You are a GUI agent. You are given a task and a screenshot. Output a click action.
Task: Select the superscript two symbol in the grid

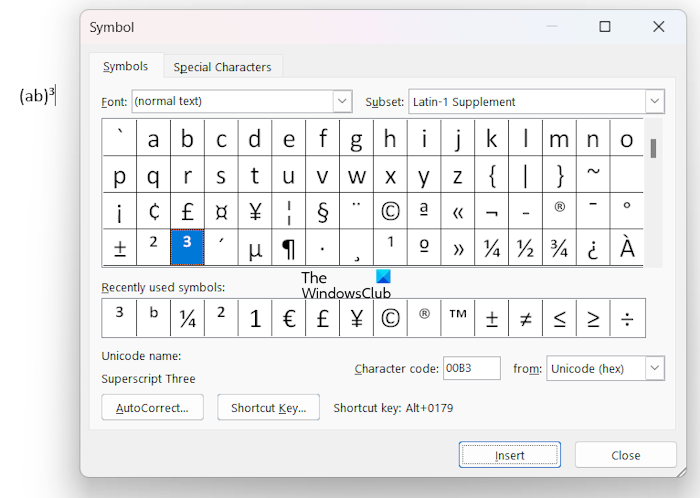tap(153, 247)
